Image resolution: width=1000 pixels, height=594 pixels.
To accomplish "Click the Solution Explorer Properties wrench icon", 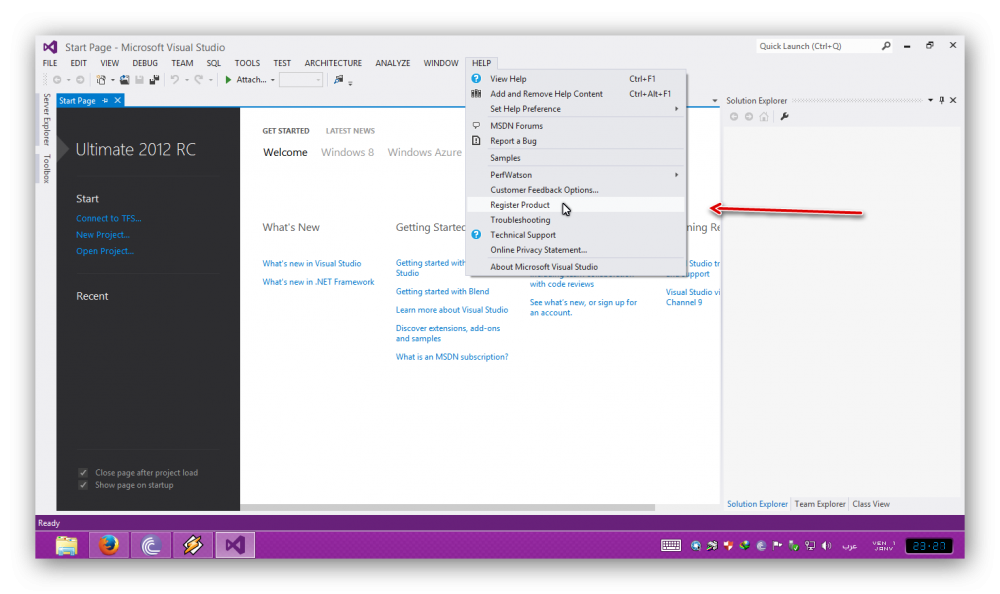I will [784, 117].
